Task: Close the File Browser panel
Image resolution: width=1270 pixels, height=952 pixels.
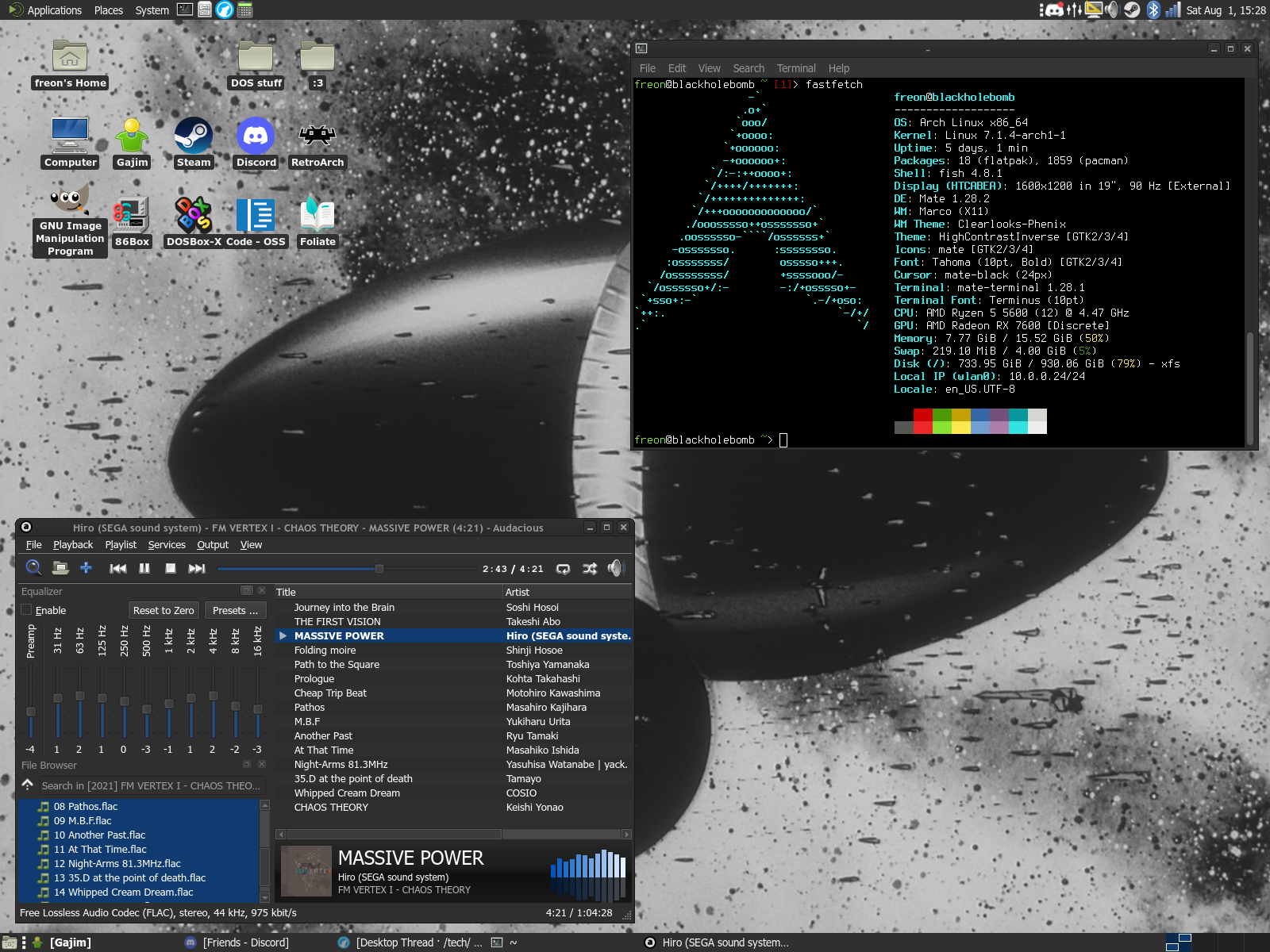Action: (x=262, y=764)
